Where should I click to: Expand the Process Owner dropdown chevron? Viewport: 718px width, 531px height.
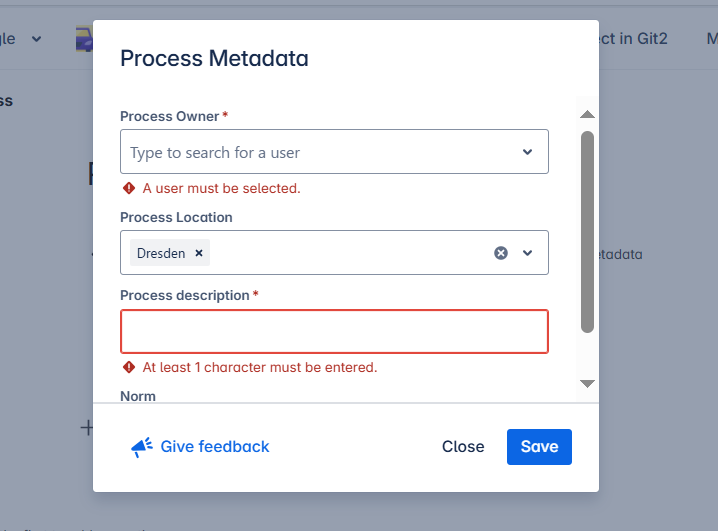point(528,152)
